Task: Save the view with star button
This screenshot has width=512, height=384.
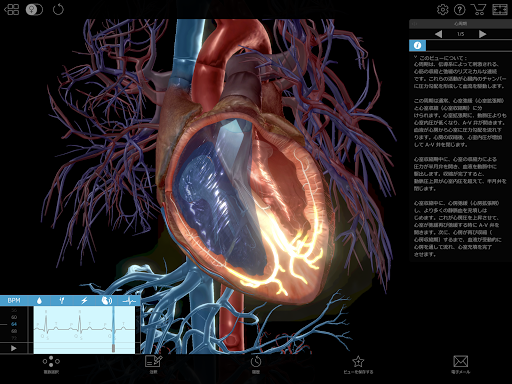Action: pos(358,364)
